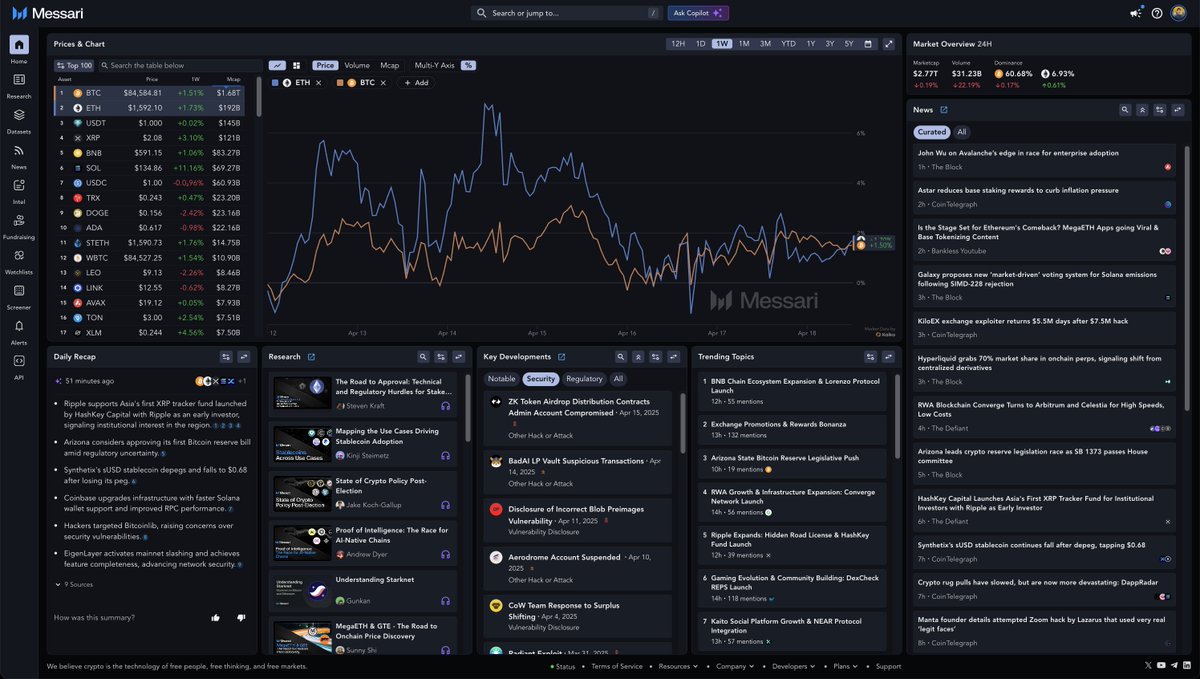Click the ETH blue color swatch

[x=275, y=83]
